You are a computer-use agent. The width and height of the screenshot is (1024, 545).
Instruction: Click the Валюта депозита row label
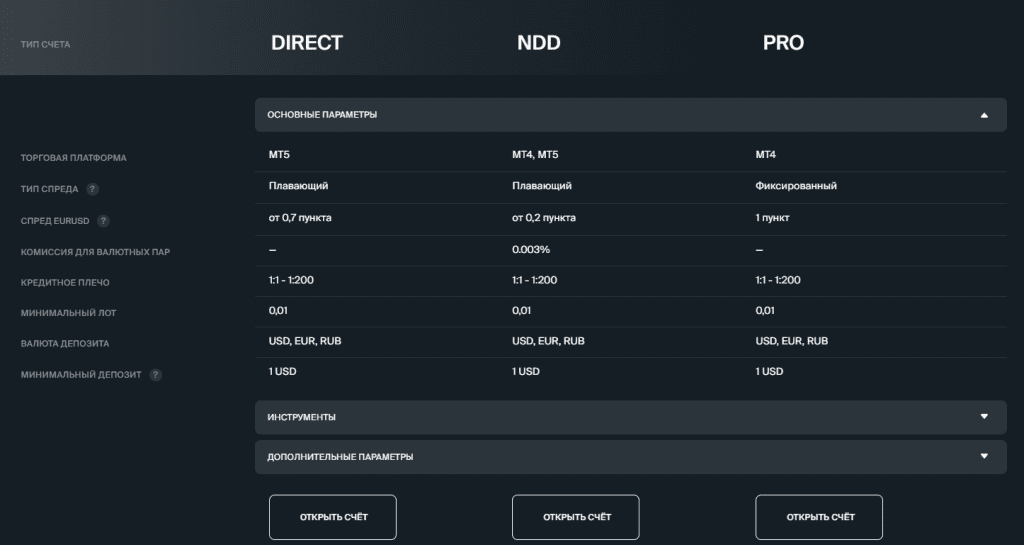[65, 344]
